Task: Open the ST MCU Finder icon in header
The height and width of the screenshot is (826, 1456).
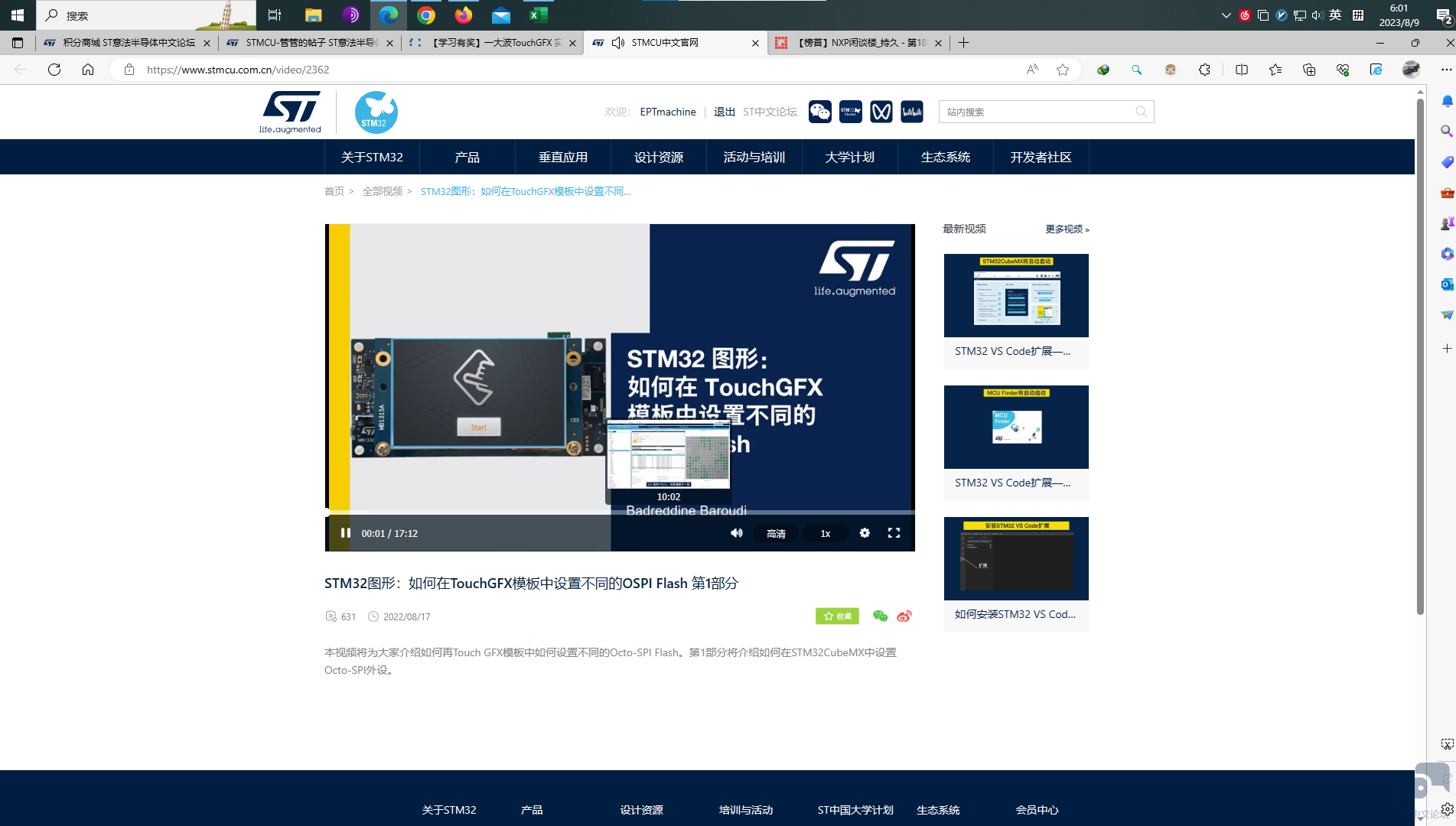Action: point(851,112)
